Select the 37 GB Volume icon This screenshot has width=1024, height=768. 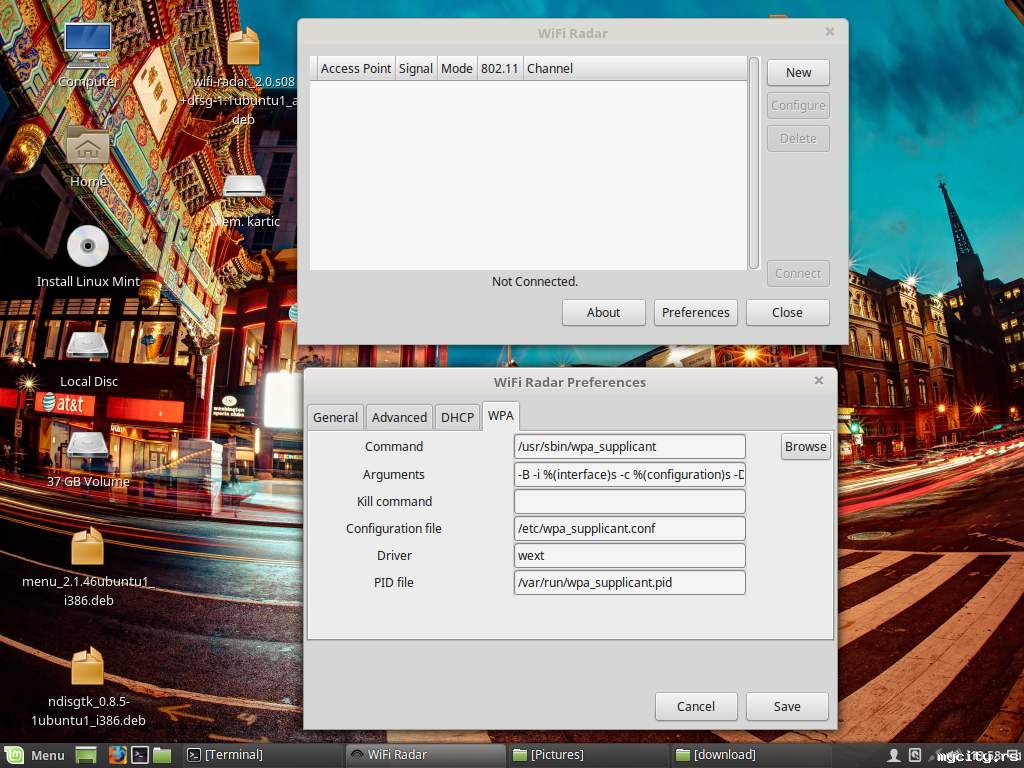(x=88, y=447)
